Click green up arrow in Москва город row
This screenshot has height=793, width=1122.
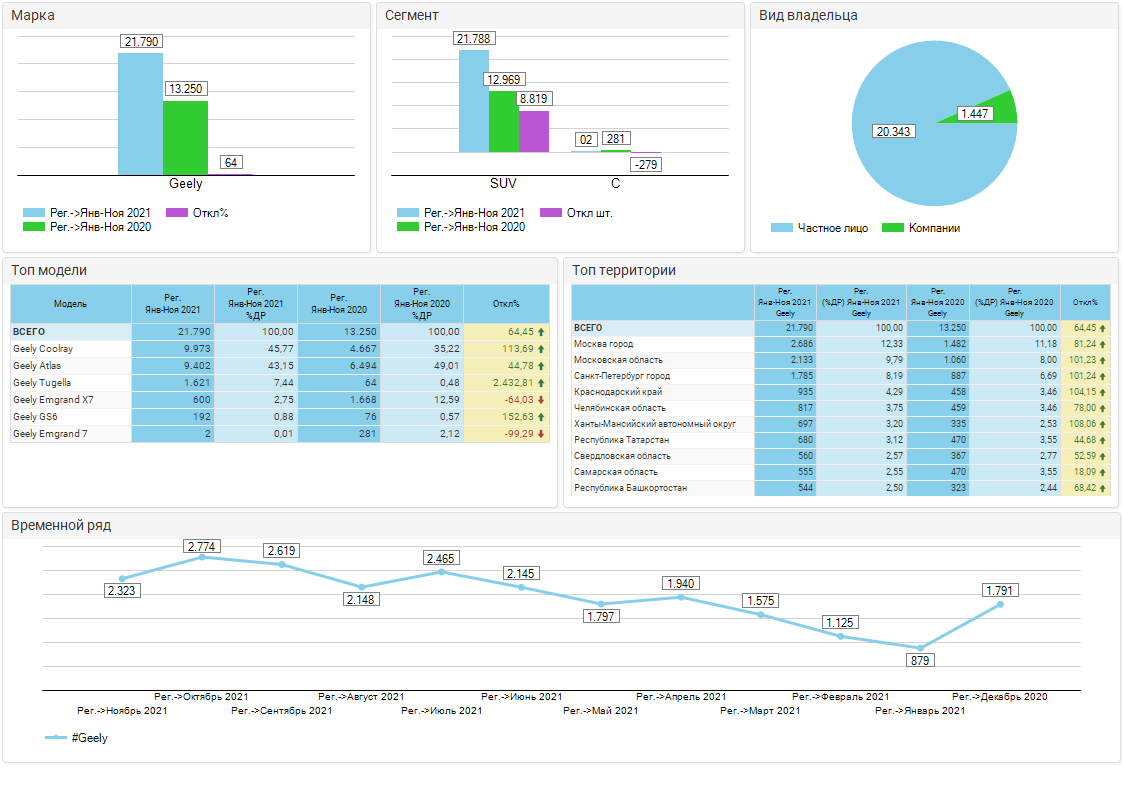pyautogui.click(x=1103, y=344)
